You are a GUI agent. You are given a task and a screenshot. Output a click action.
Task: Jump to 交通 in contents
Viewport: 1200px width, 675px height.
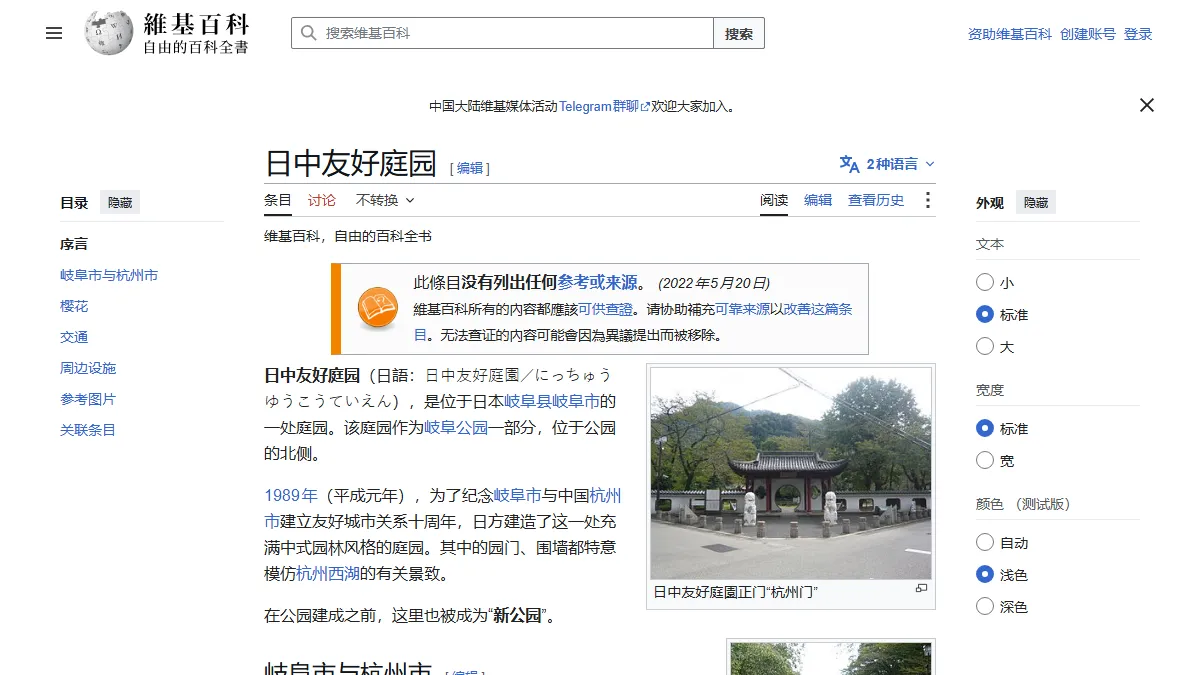(x=74, y=337)
